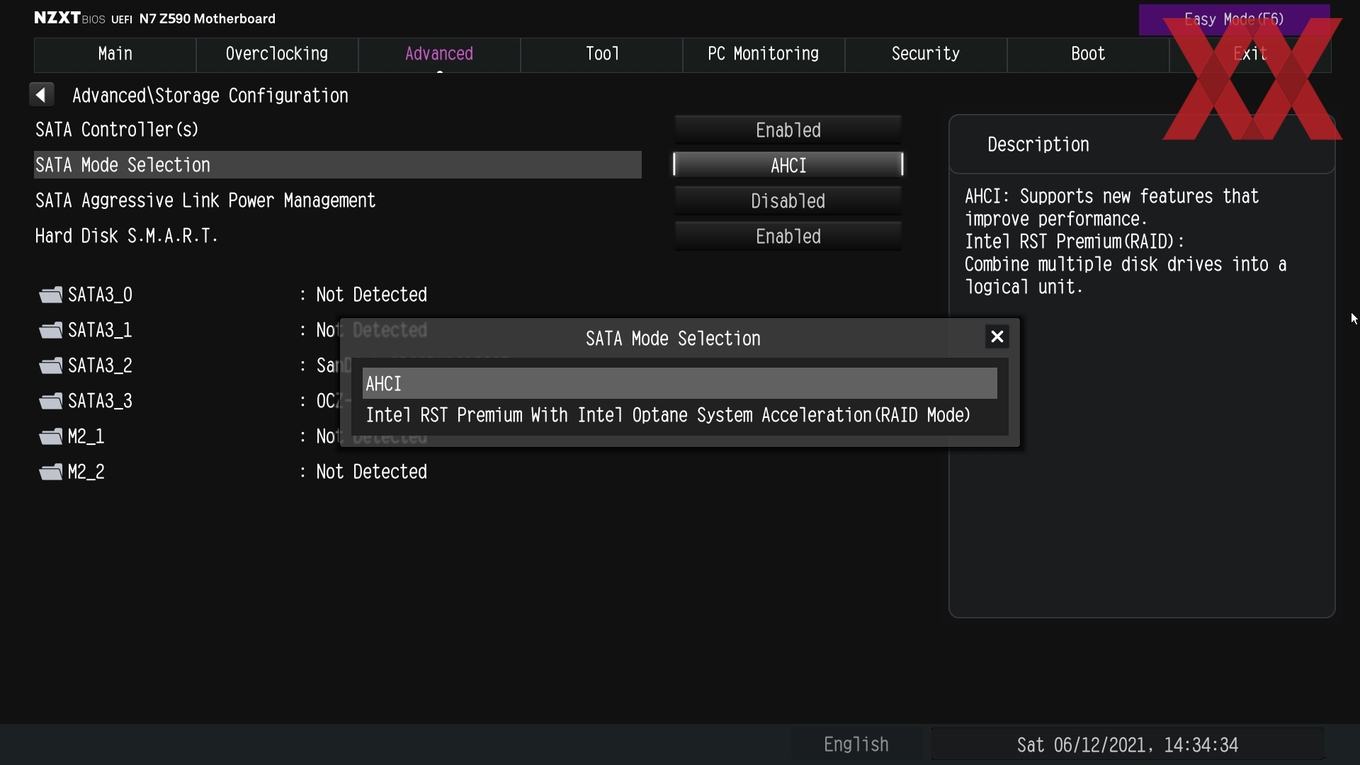Click the M2_2 drive icon
This screenshot has height=765, width=1360.
50,472
